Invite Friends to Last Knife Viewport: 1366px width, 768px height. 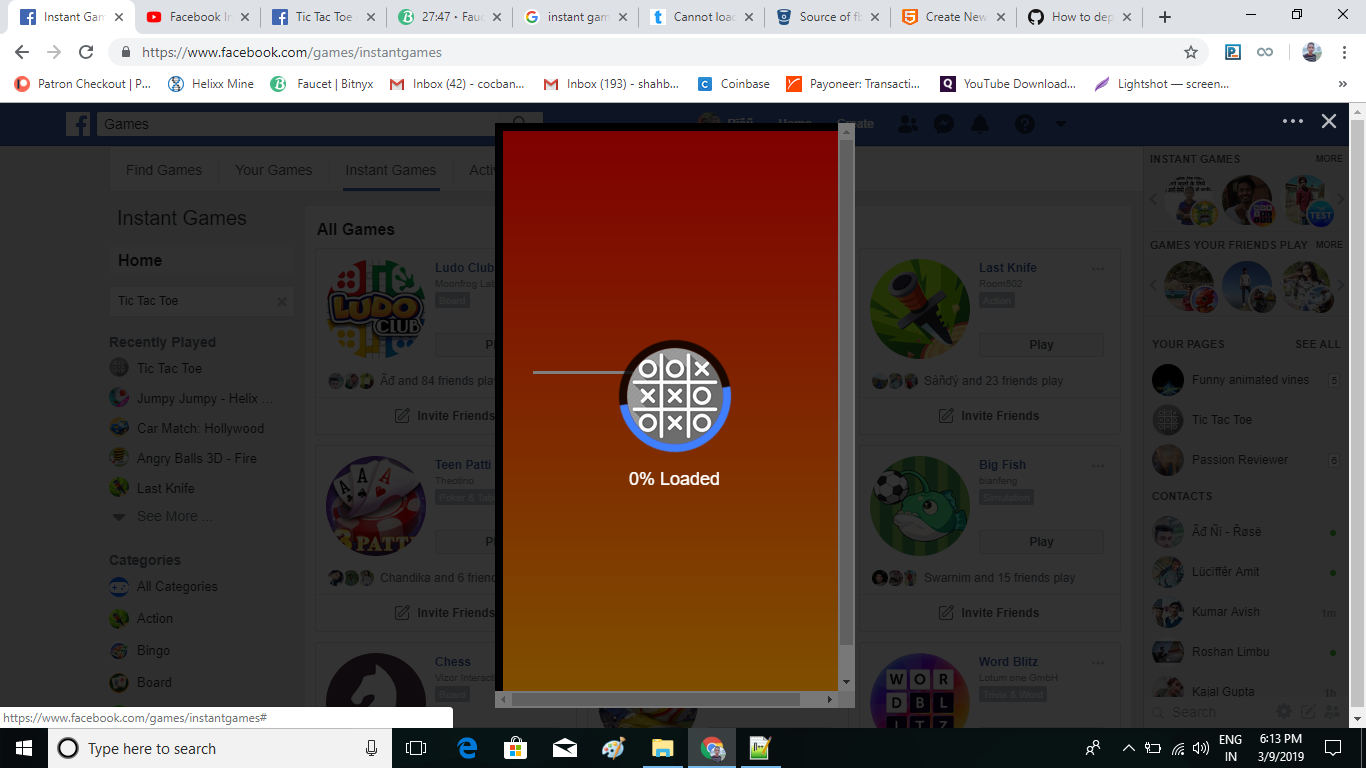tap(989, 416)
